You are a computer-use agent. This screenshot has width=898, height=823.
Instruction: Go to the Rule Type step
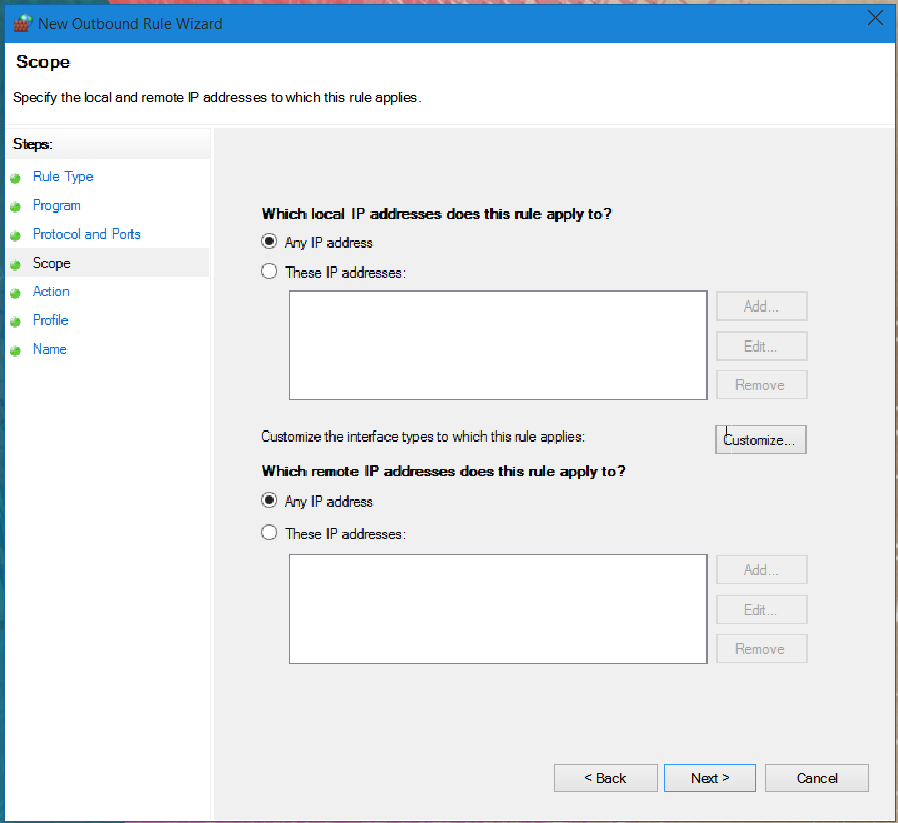tap(63, 176)
